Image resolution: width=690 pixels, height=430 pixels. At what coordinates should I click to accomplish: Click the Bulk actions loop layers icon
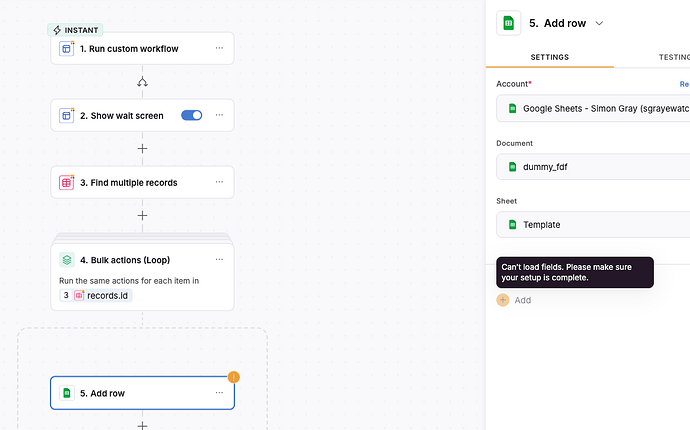[x=66, y=260]
